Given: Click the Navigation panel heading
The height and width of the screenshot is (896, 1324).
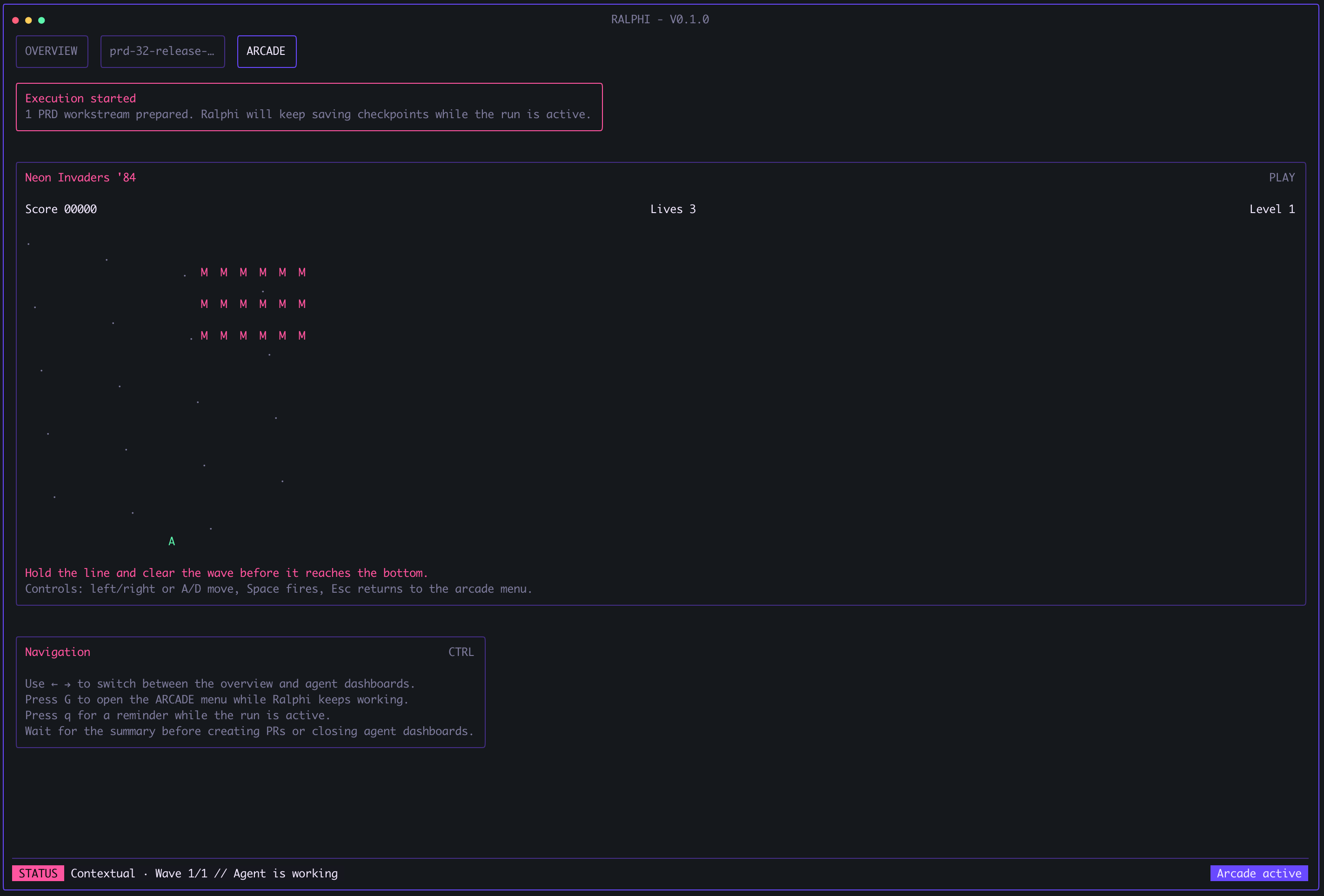Looking at the screenshot, I should (x=58, y=652).
